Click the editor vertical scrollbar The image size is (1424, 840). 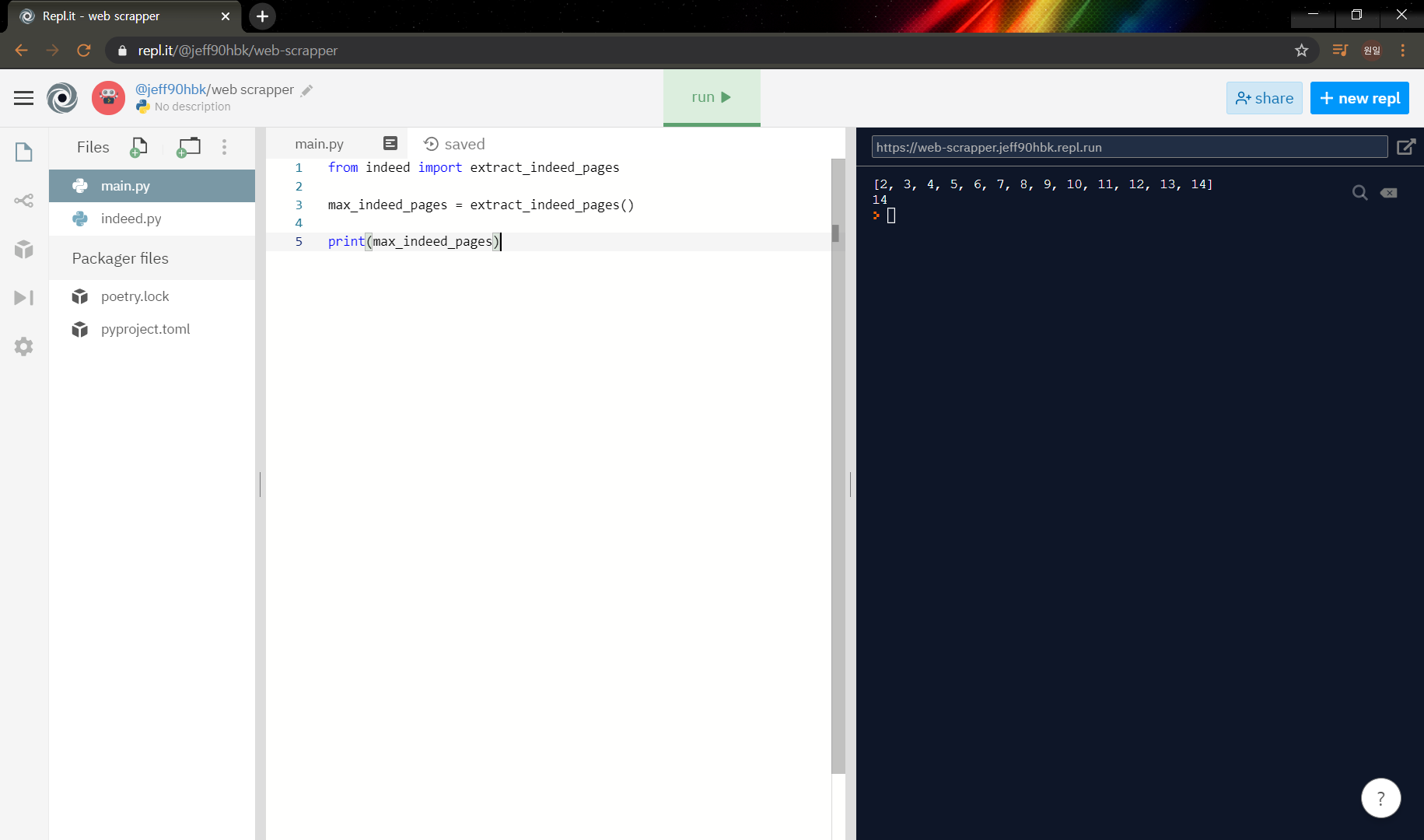coord(838,467)
